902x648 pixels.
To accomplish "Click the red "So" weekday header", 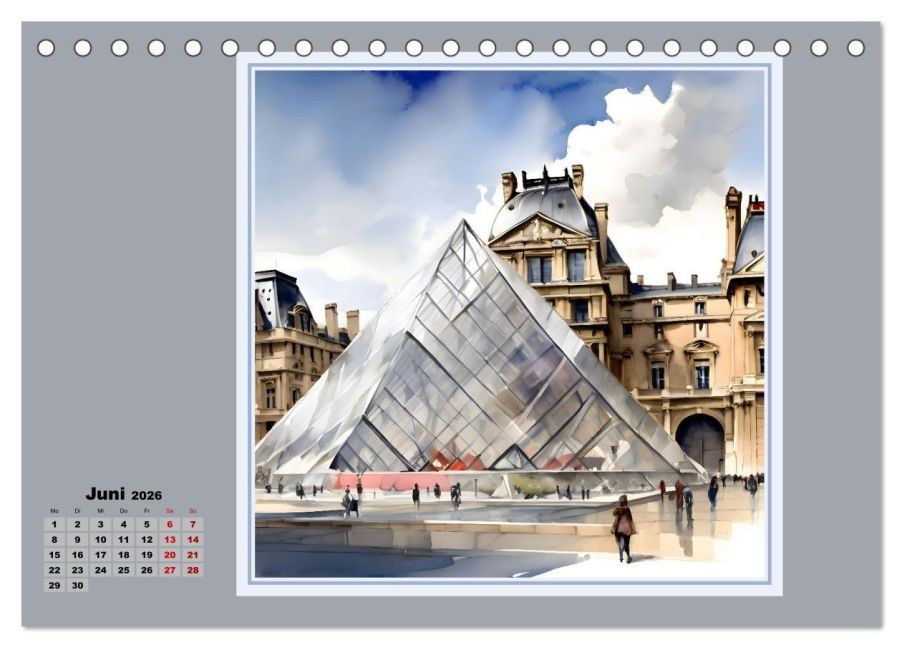I will click(193, 510).
